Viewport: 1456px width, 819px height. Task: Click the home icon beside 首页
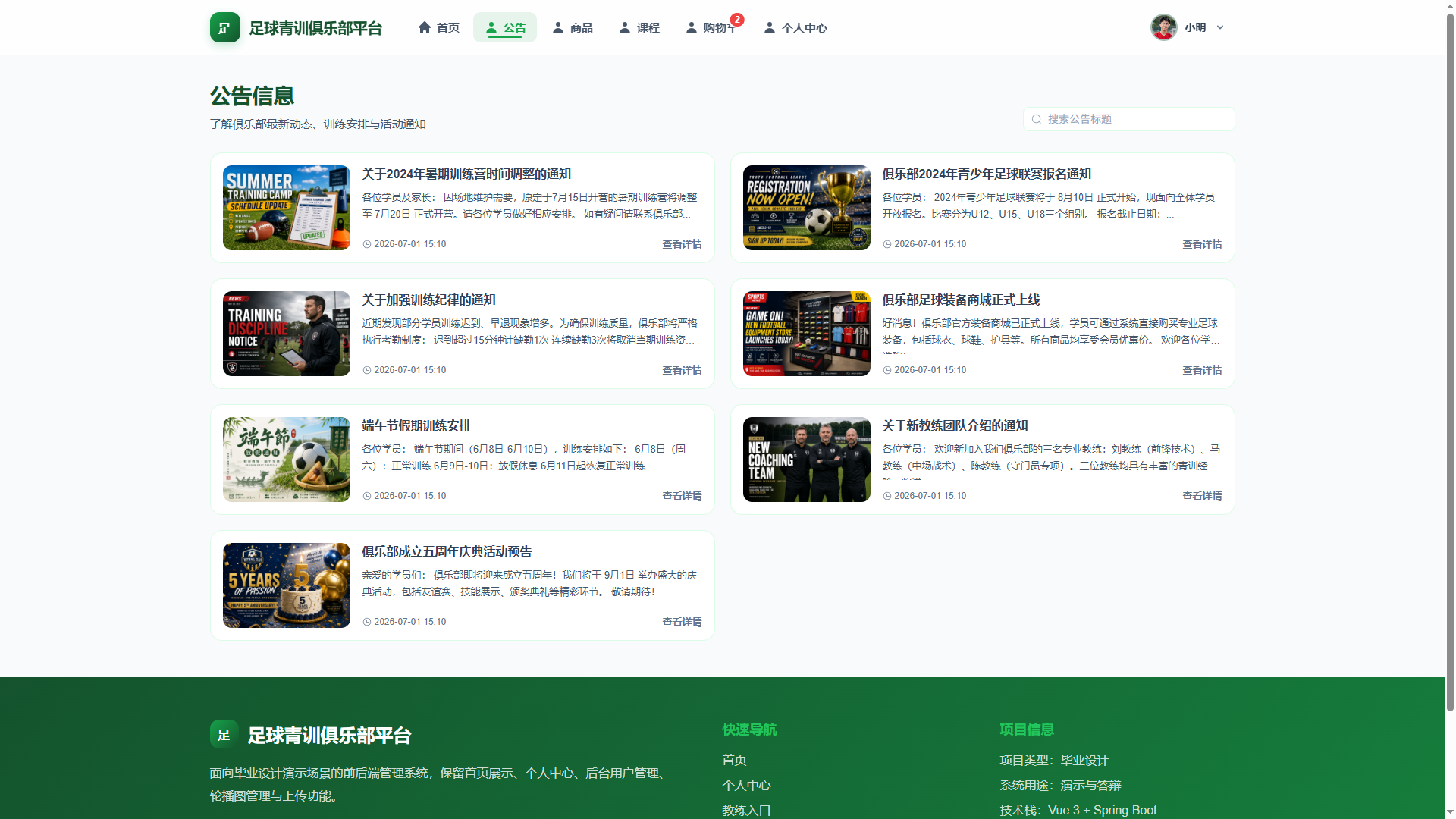click(425, 27)
